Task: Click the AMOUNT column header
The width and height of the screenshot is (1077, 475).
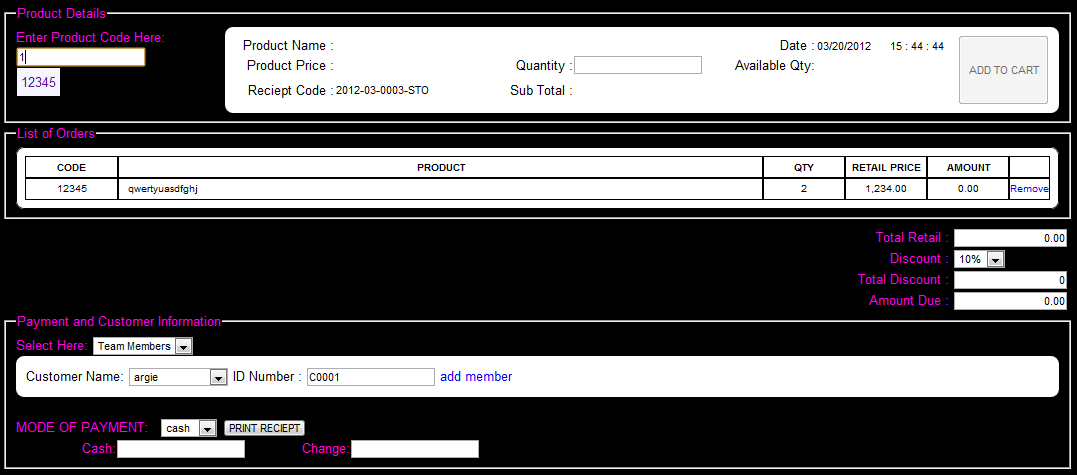Action: pyautogui.click(x=968, y=167)
